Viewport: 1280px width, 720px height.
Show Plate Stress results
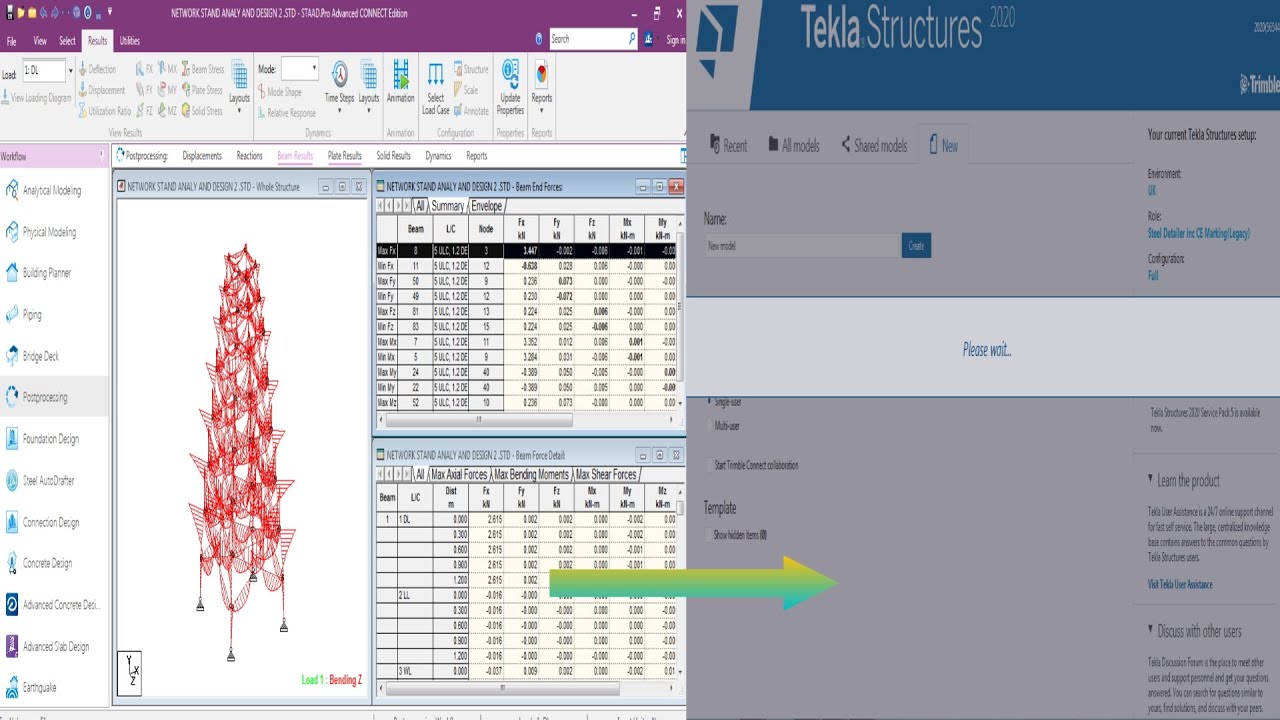coord(201,90)
